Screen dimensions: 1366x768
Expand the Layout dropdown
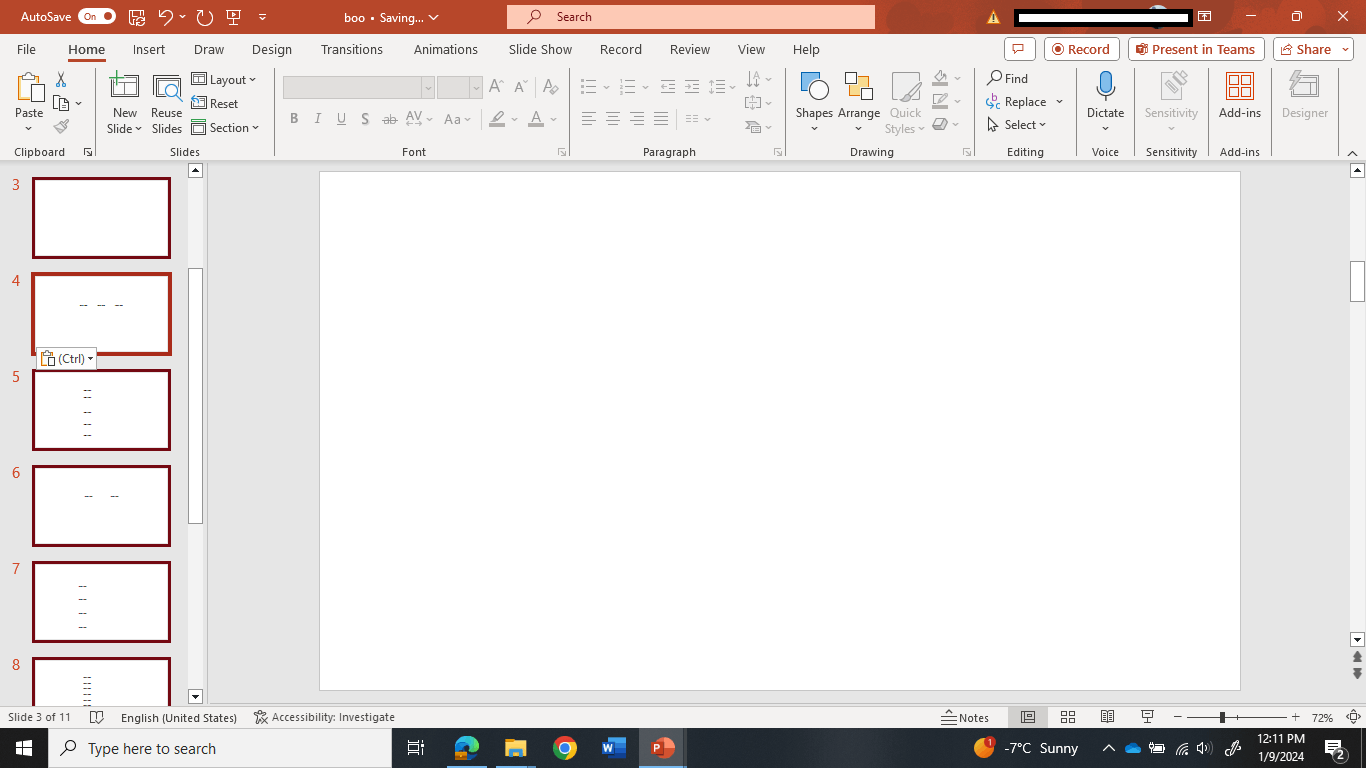pyautogui.click(x=224, y=80)
